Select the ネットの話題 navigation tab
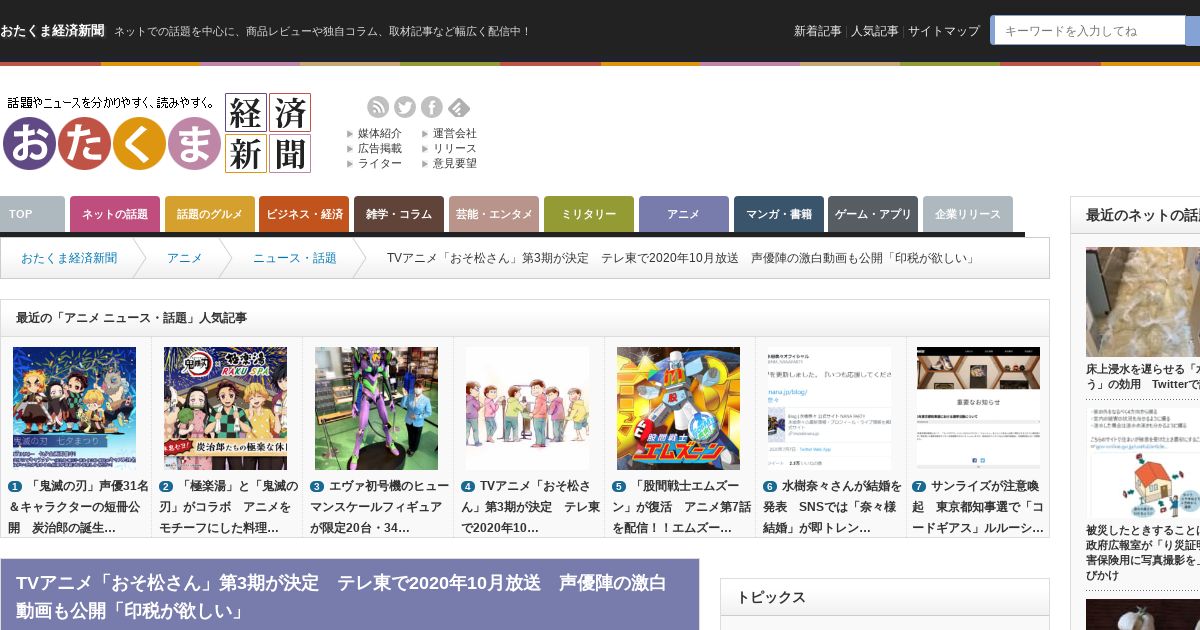This screenshot has width=1200, height=630. (115, 214)
